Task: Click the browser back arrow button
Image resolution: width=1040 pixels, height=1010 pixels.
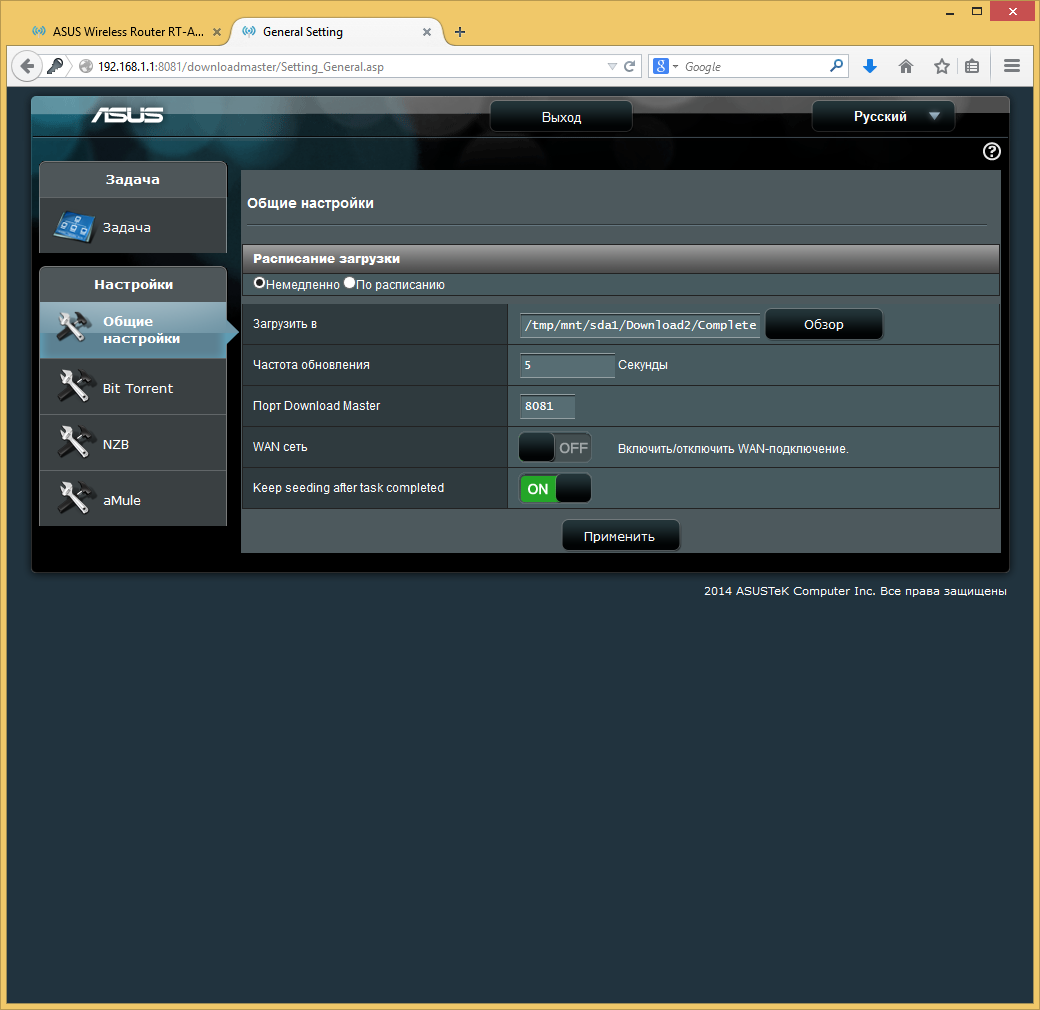Action: 27,66
